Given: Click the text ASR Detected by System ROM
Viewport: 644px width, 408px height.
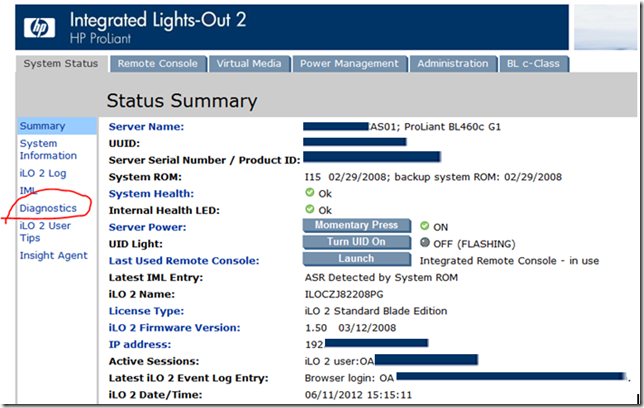Looking at the screenshot, I should pyautogui.click(x=381, y=278).
